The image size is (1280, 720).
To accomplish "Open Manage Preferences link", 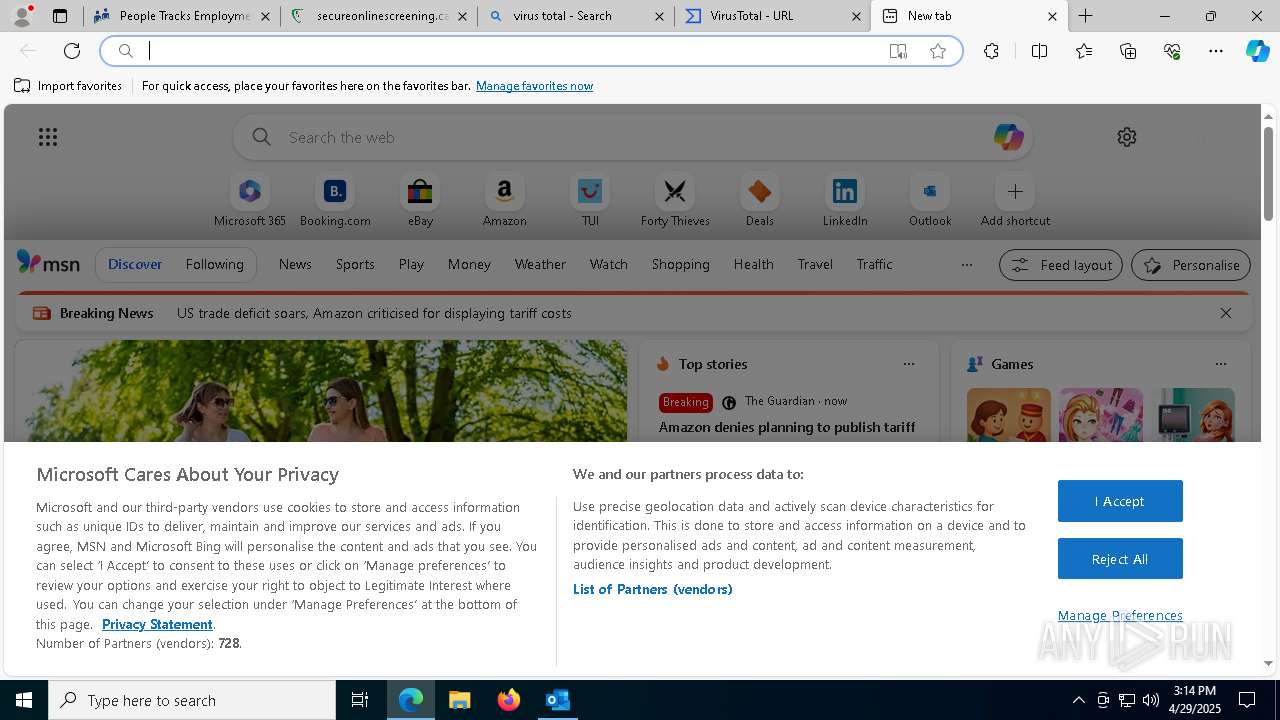I will point(1120,615).
